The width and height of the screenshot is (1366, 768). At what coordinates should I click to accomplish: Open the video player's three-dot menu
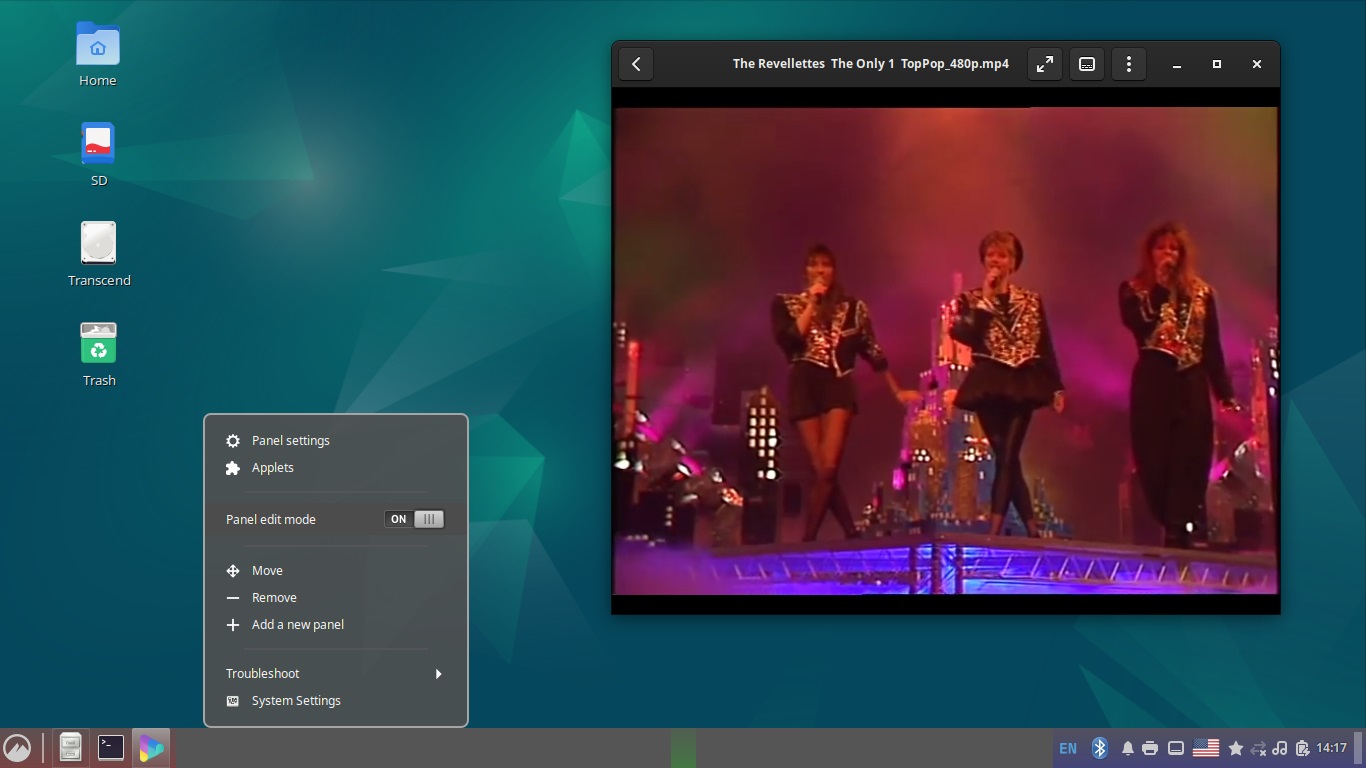coord(1129,64)
